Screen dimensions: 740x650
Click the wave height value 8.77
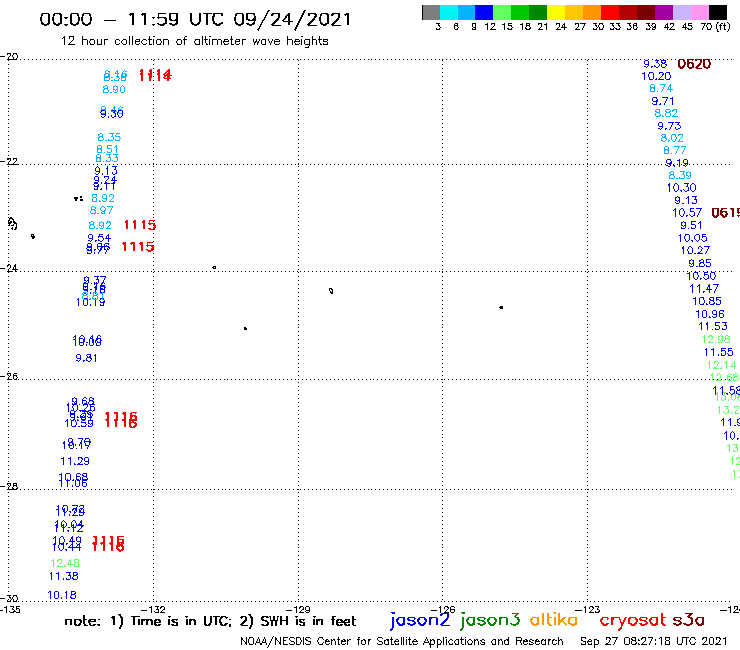coord(675,150)
